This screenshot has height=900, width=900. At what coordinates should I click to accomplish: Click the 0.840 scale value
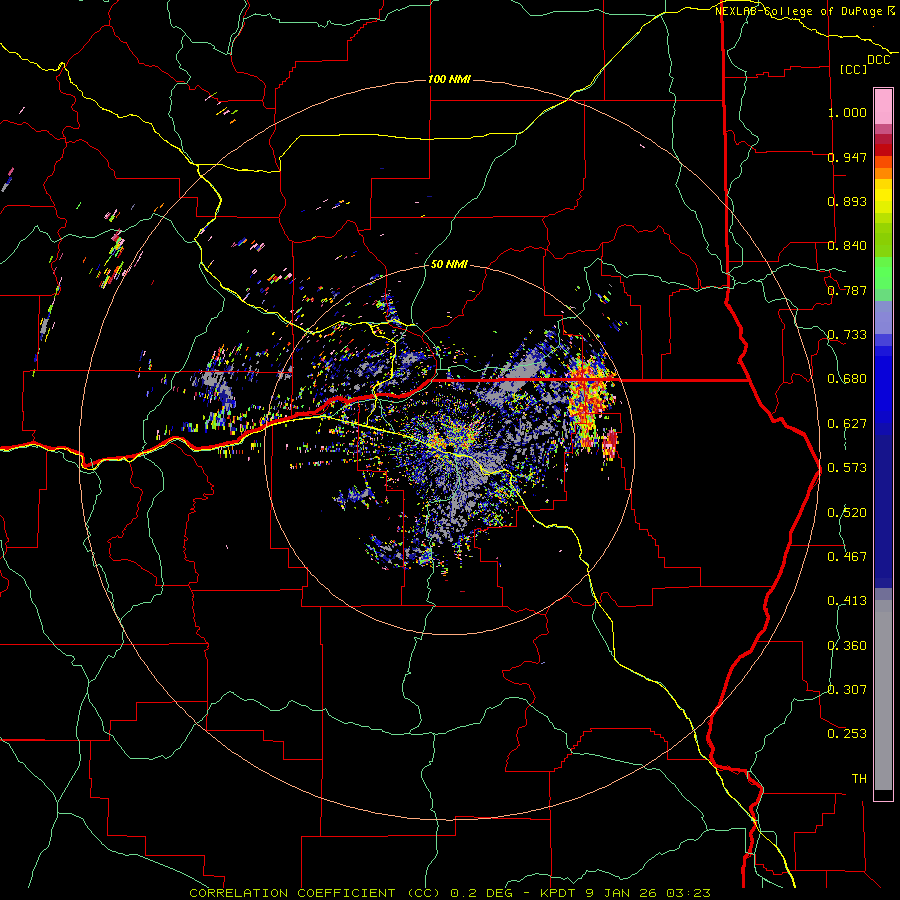tap(847, 246)
